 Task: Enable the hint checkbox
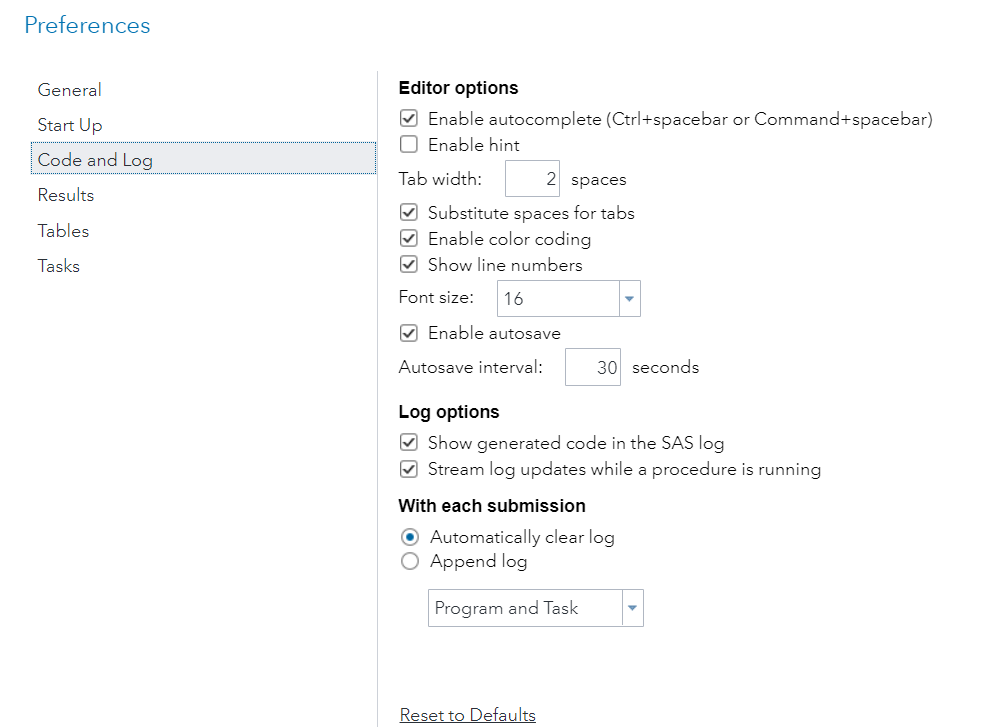(409, 145)
